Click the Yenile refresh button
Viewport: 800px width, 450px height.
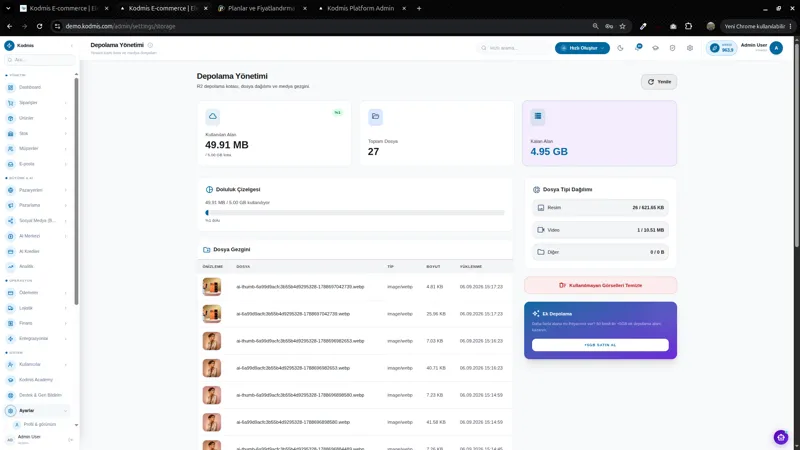pyautogui.click(x=659, y=82)
